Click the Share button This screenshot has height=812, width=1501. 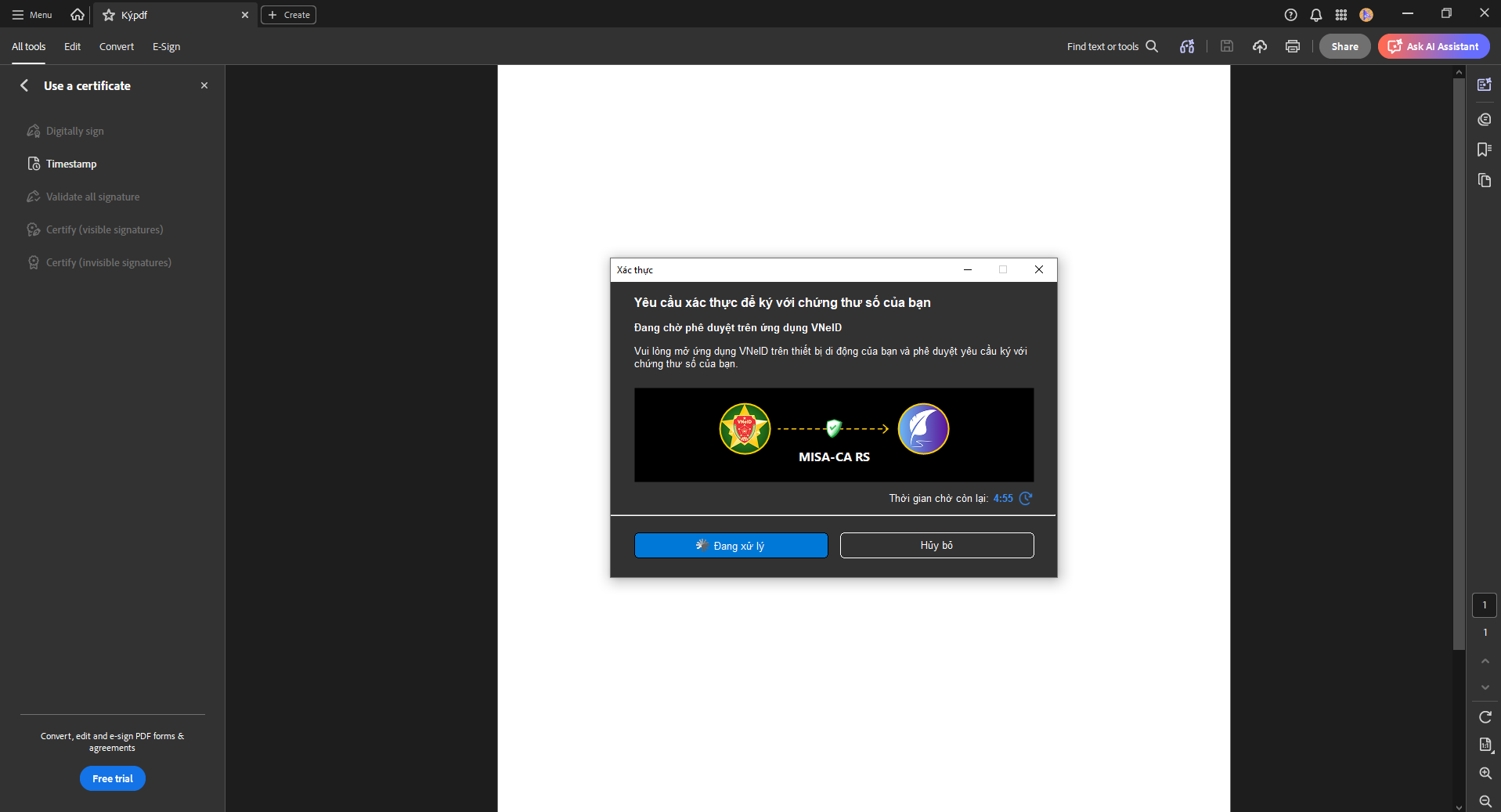click(x=1344, y=46)
